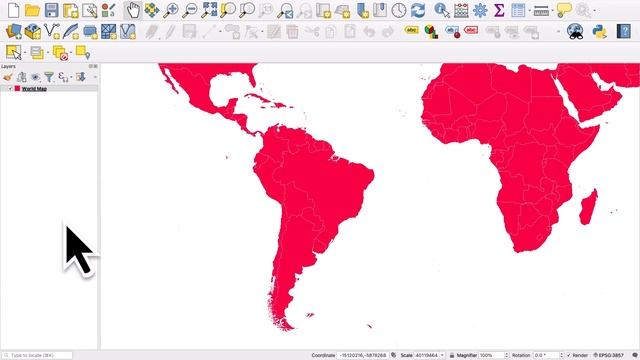Click the EPSG:3857 CRS button
The height and width of the screenshot is (360, 640).
coord(609,356)
